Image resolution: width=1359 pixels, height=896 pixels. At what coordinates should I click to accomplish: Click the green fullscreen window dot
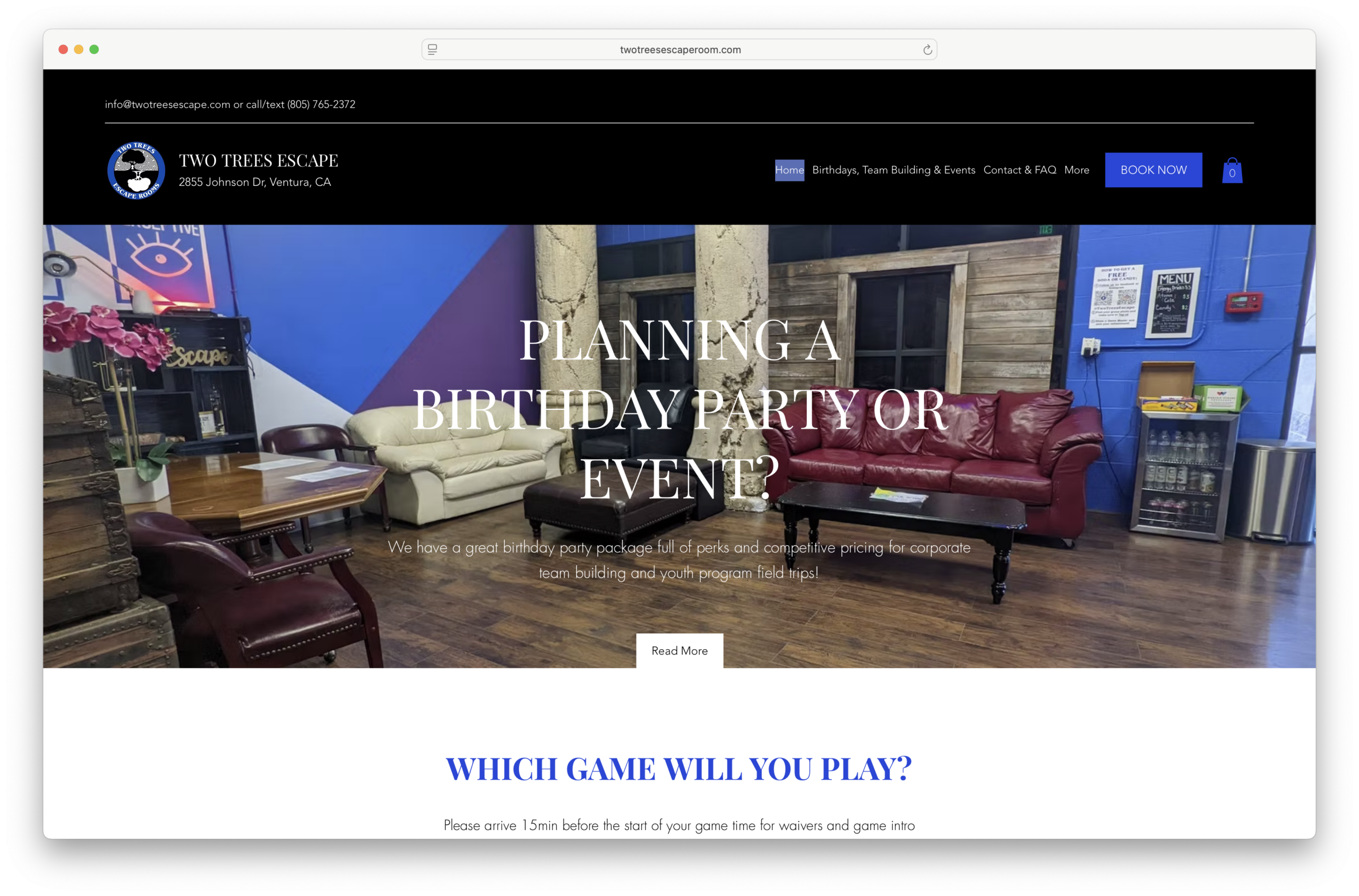click(94, 50)
